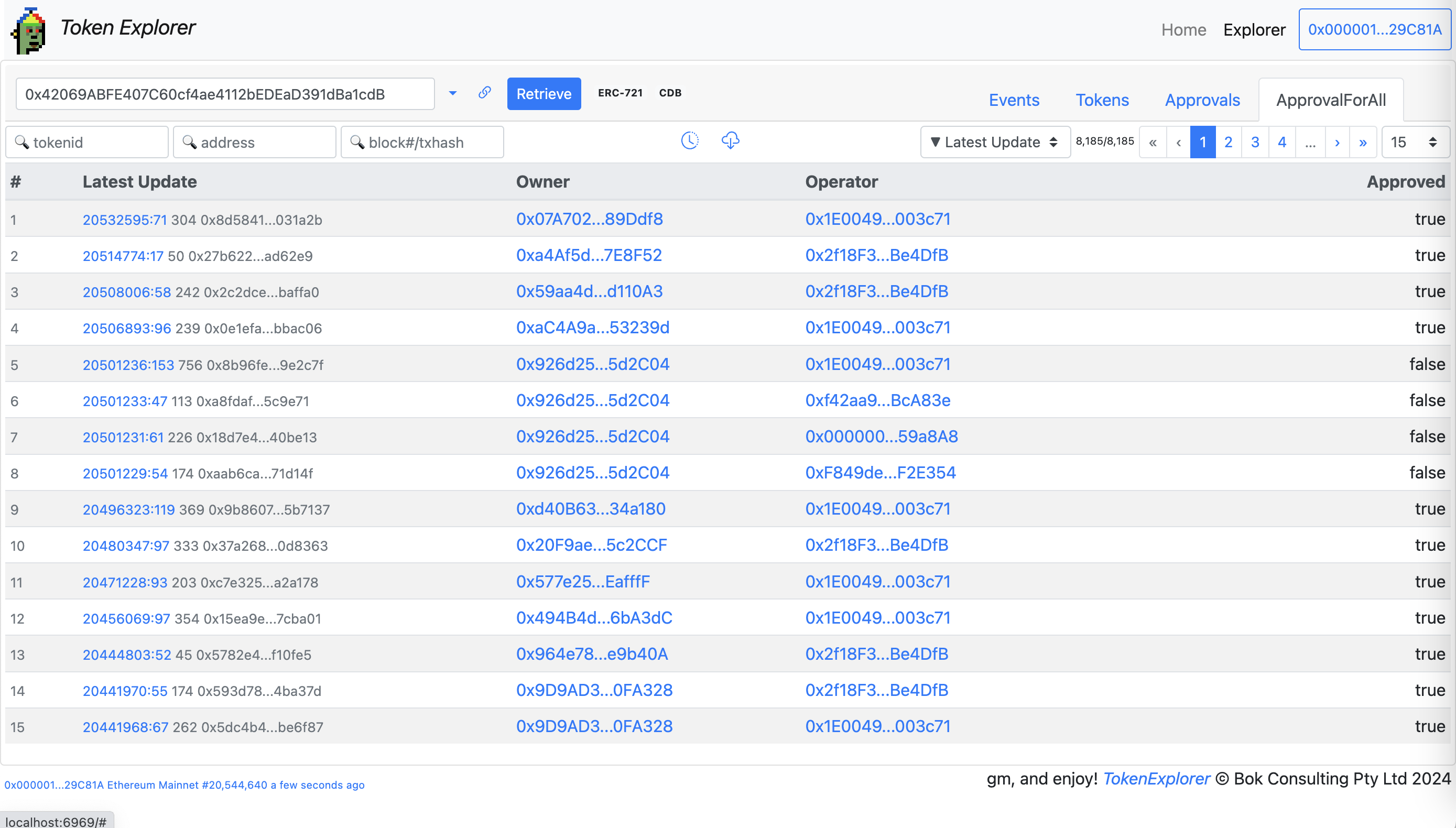Click the Token Explorer pixel avatar logo
The width and height of the screenshot is (1456, 828).
click(28, 31)
